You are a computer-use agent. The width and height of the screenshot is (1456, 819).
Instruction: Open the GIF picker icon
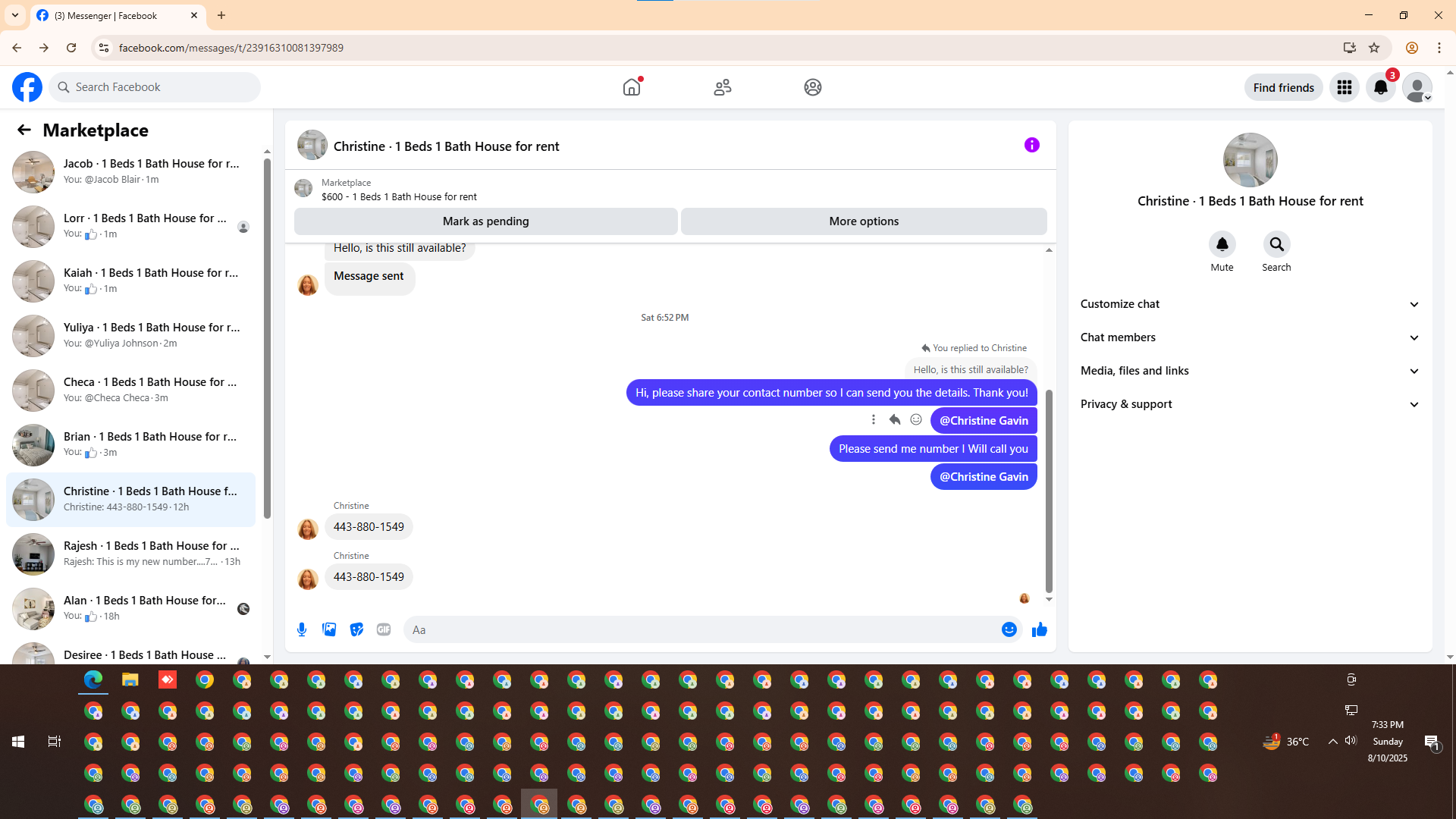click(384, 629)
